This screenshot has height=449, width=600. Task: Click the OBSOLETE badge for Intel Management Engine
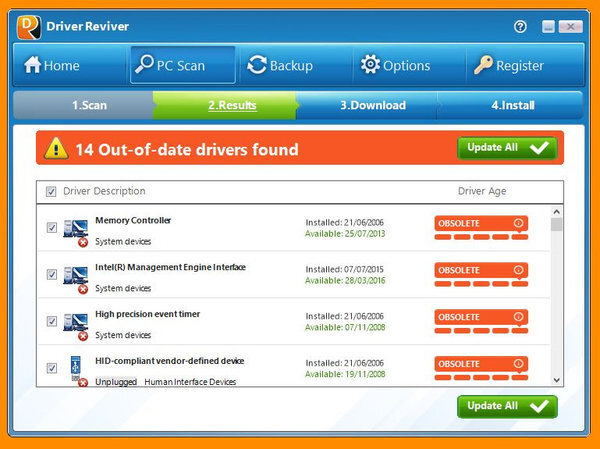tap(481, 270)
